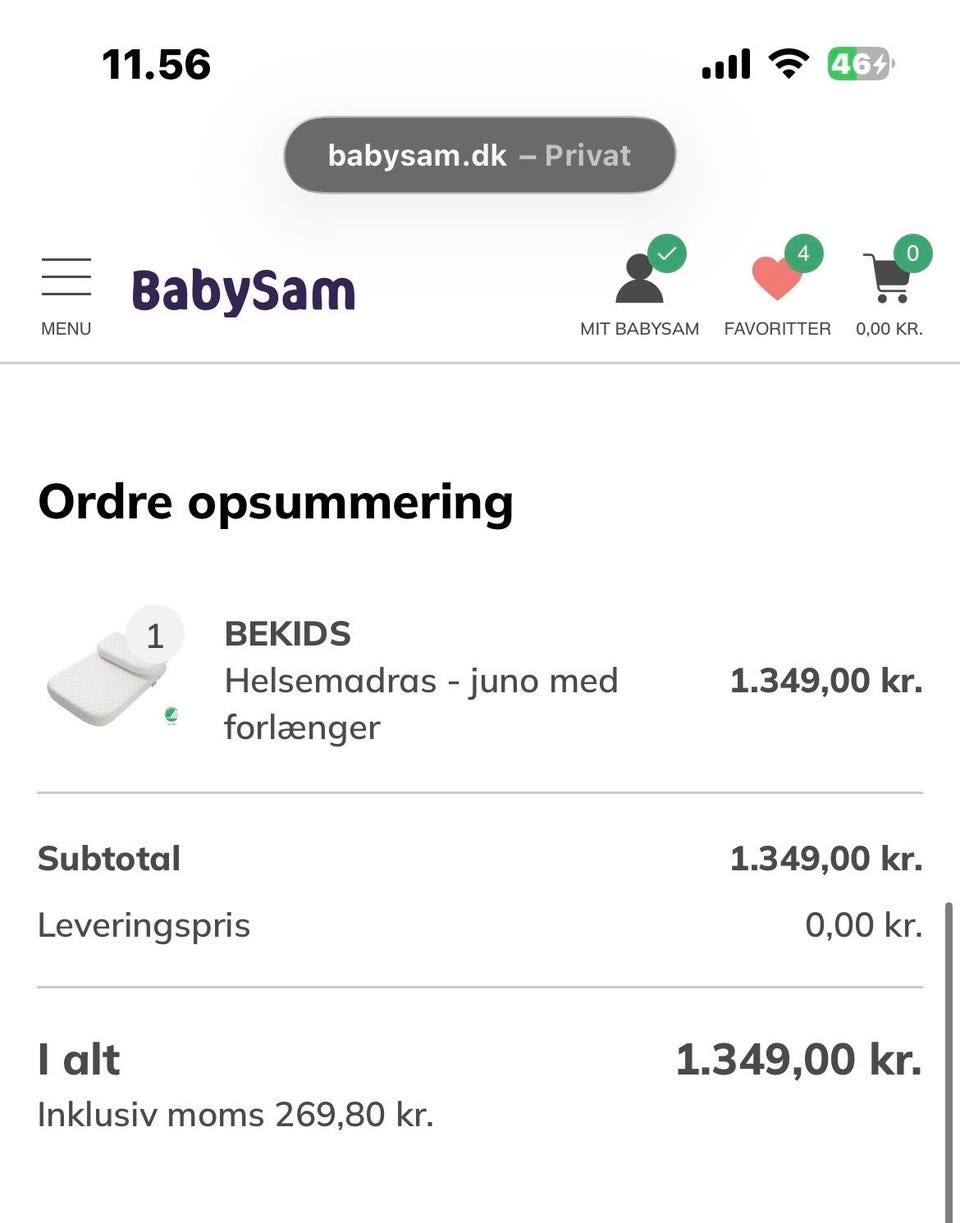The image size is (960, 1223).
Task: Click the MIT BABYSAM label
Action: 639,329
